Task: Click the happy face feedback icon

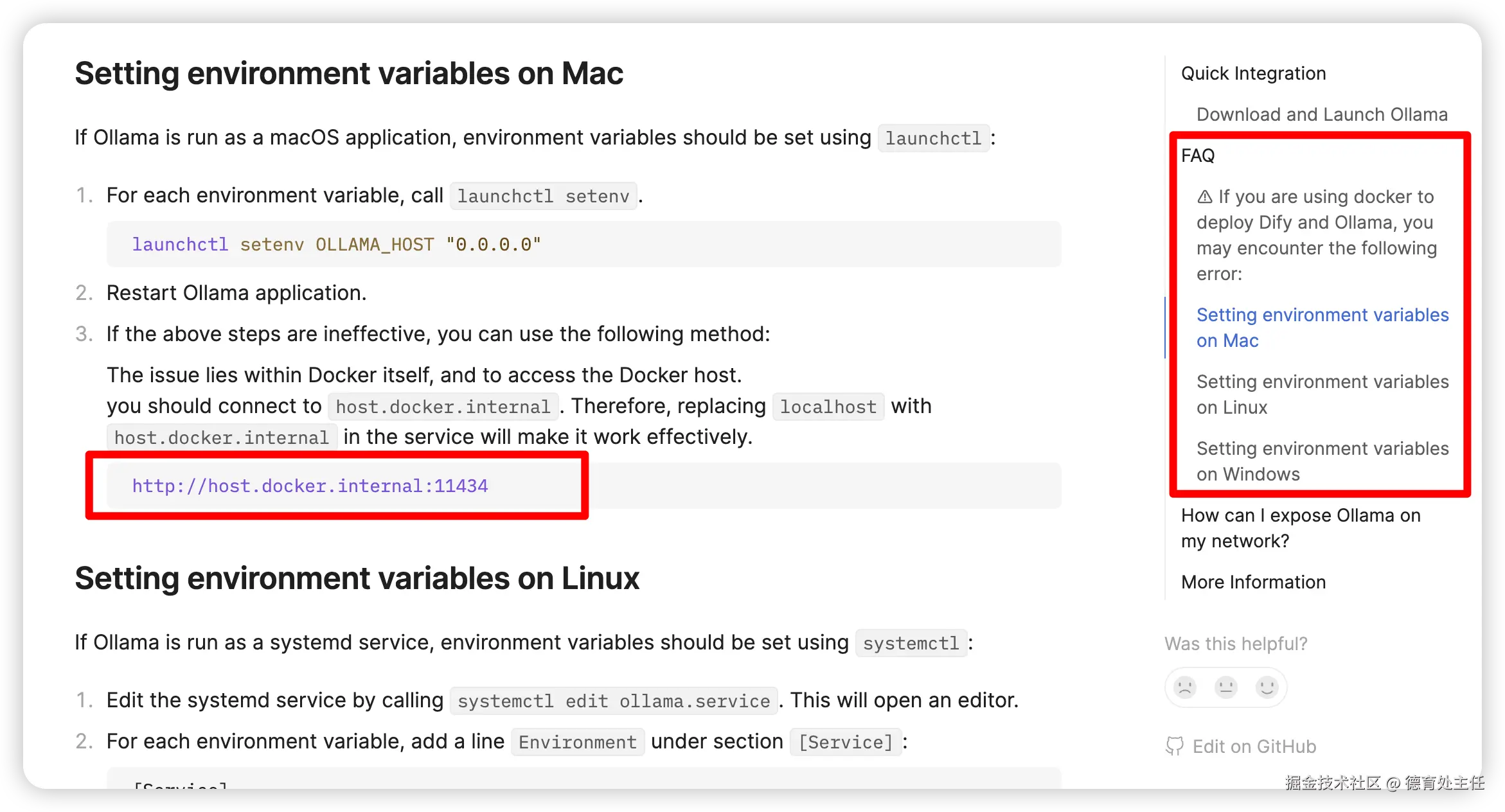Action: coord(1267,687)
